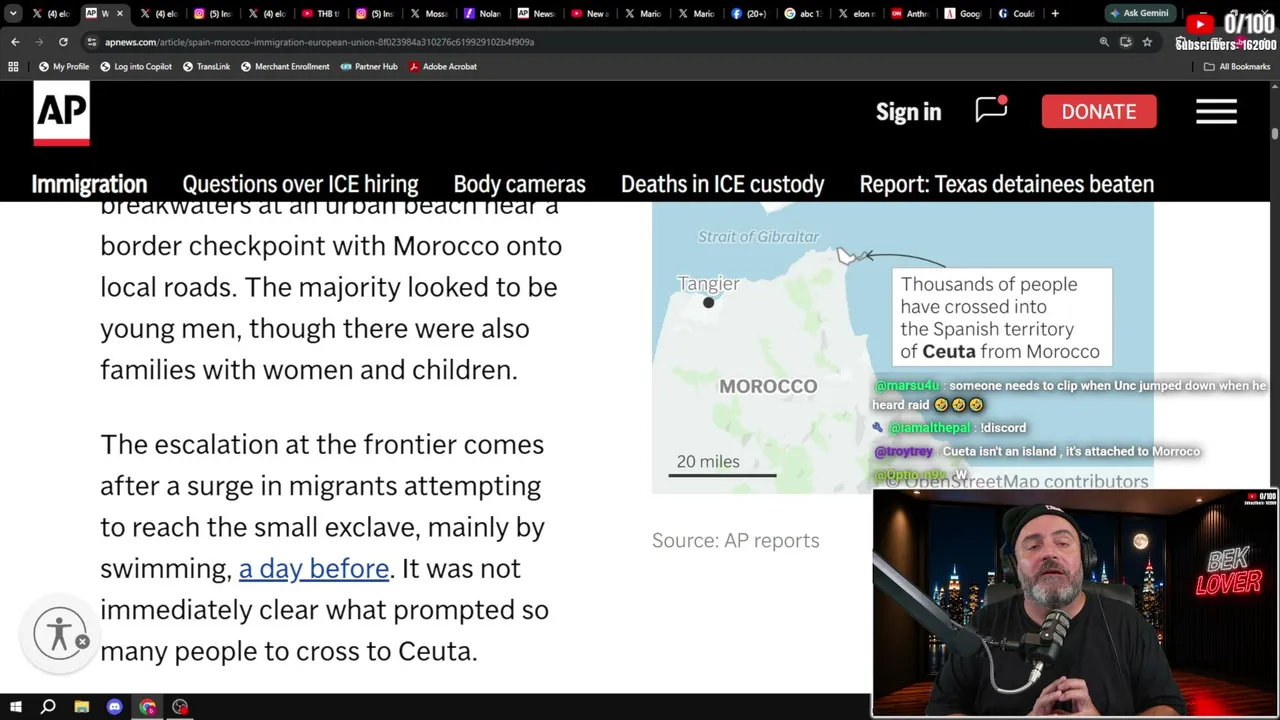Click the Tangier label on the map
Viewport: 1280px width, 720px height.
(x=708, y=283)
